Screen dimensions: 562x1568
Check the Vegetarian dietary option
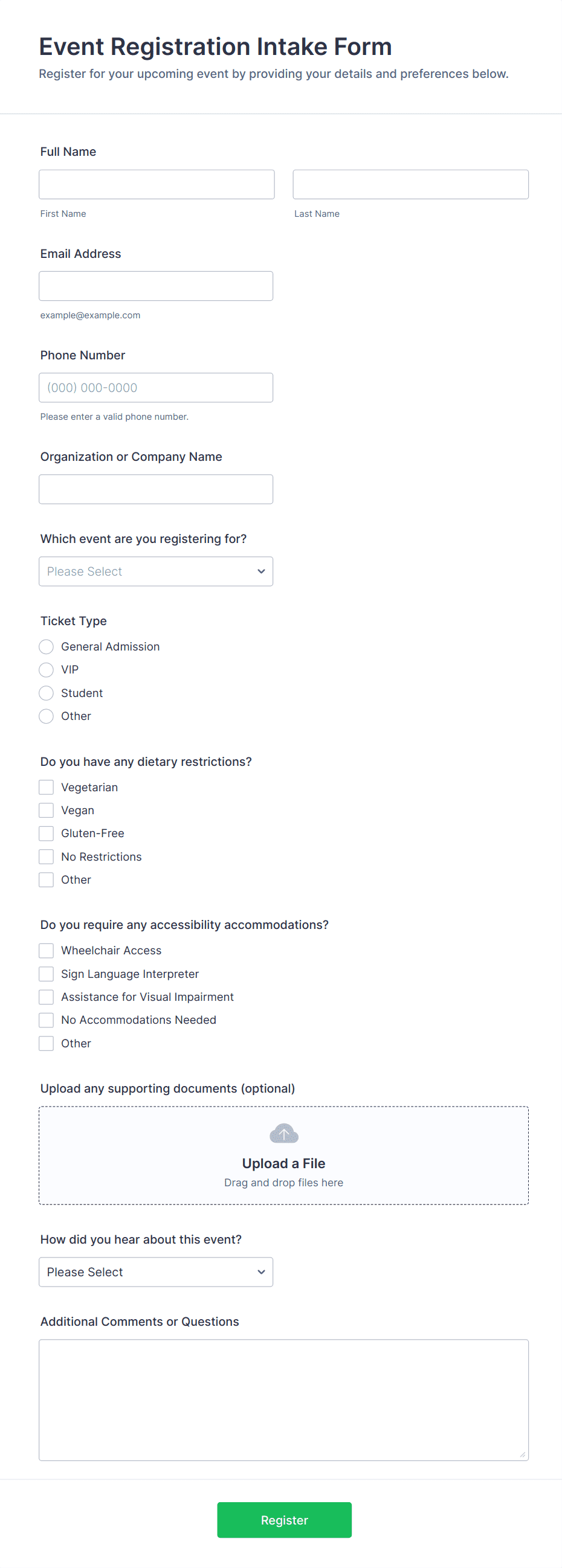pyautogui.click(x=47, y=787)
